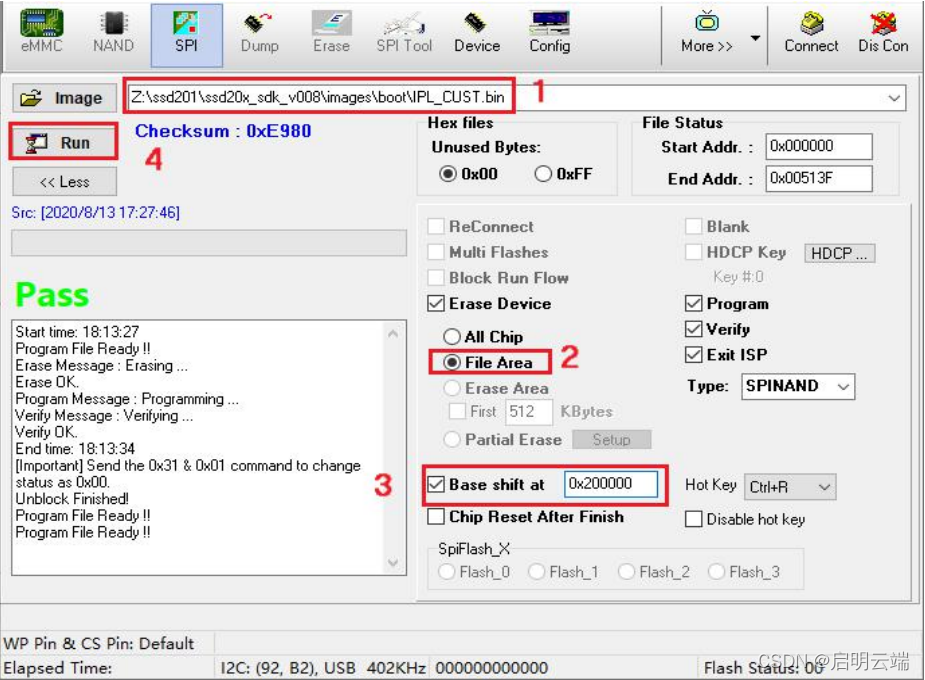Click the Start Addr. field
Viewport: 925px width, 680px height.
(x=819, y=146)
